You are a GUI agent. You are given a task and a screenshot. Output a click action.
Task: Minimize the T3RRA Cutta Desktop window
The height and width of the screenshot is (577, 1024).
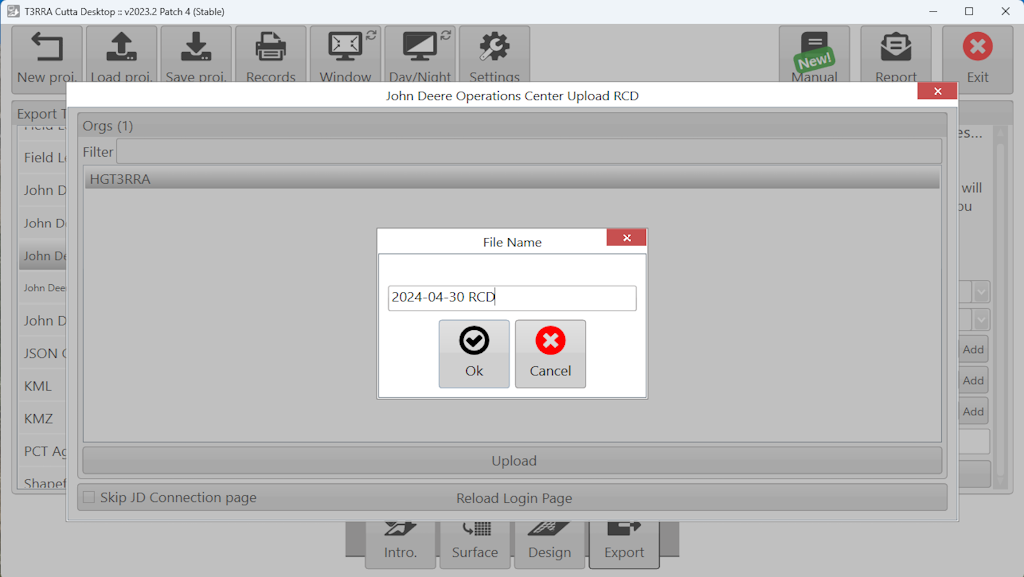pyautogui.click(x=933, y=11)
